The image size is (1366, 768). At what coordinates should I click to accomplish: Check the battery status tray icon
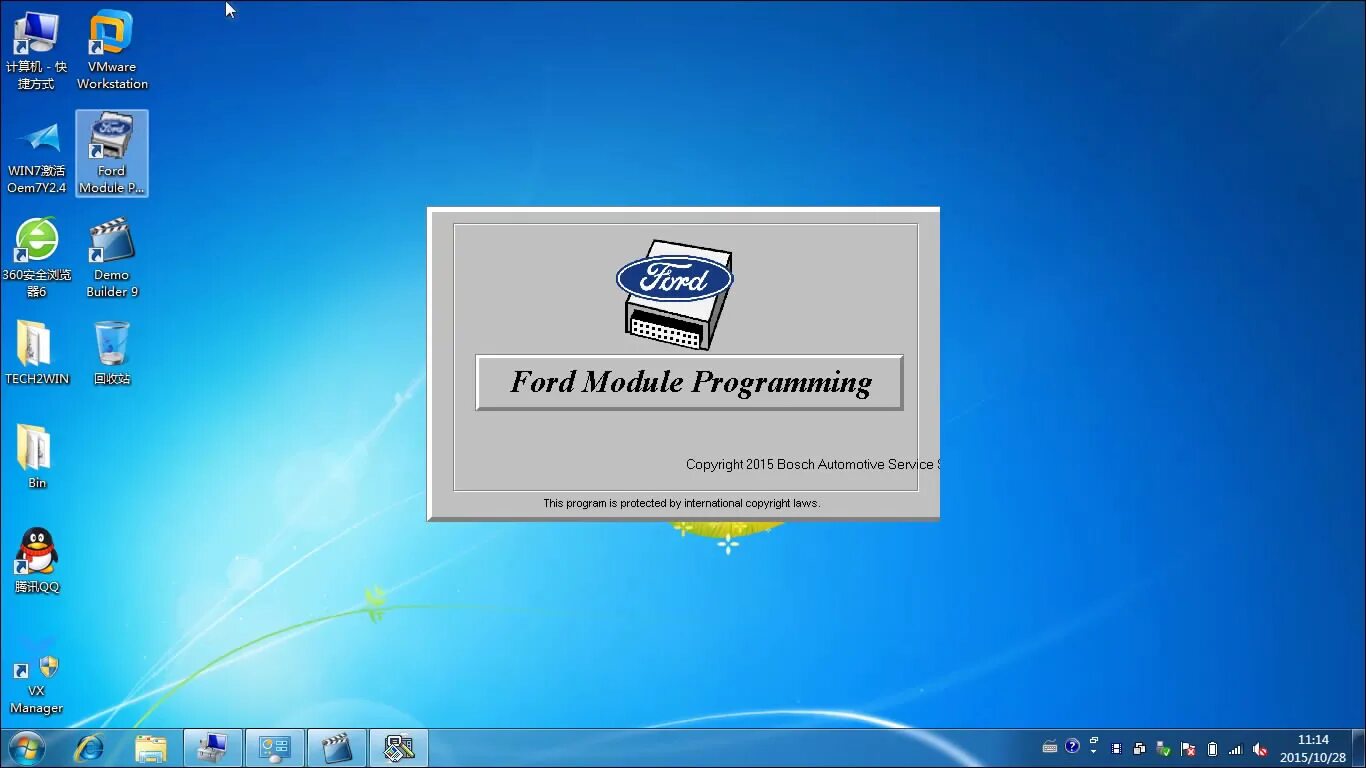[1212, 749]
